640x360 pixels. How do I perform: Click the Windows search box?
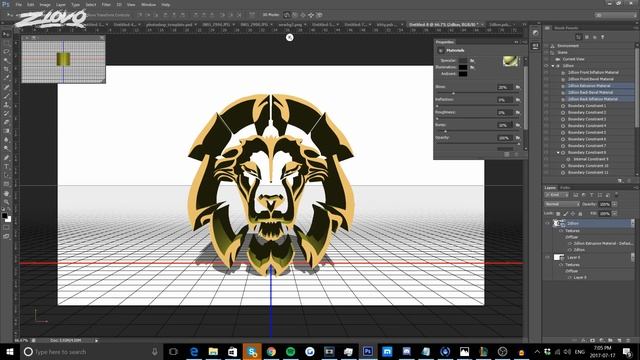click(x=91, y=351)
